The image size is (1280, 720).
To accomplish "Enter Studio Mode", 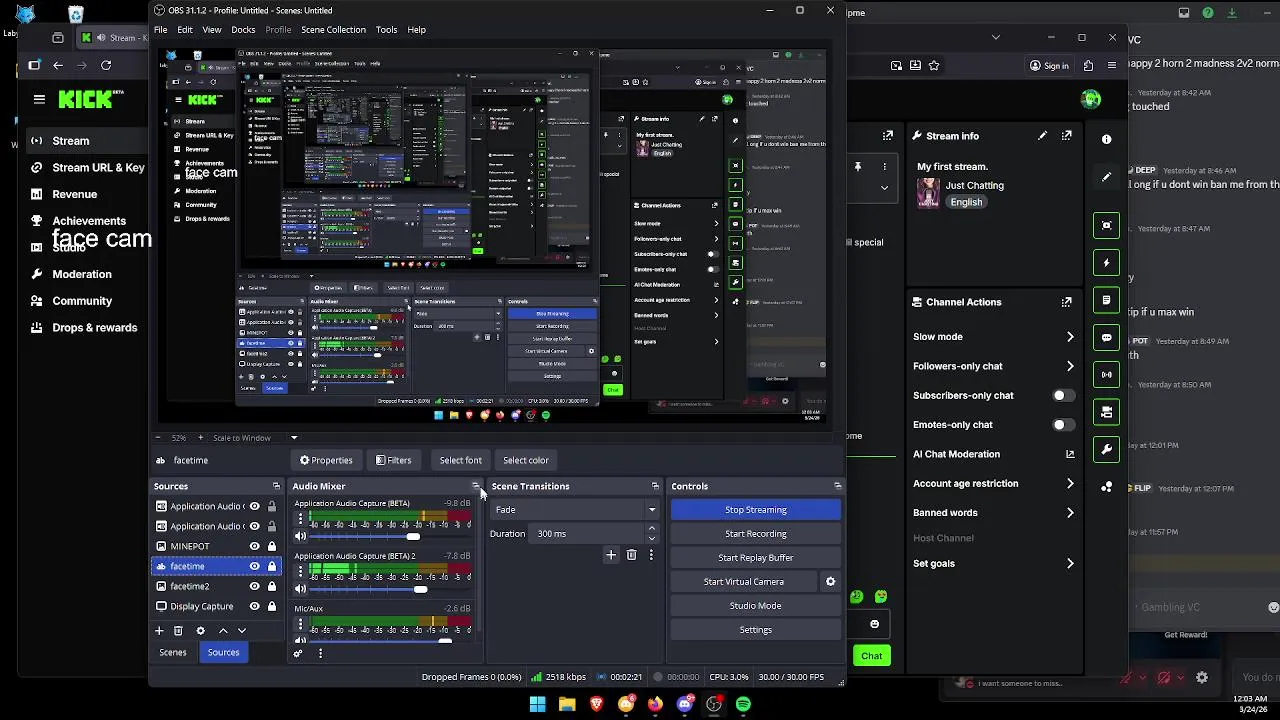I will (x=755, y=606).
